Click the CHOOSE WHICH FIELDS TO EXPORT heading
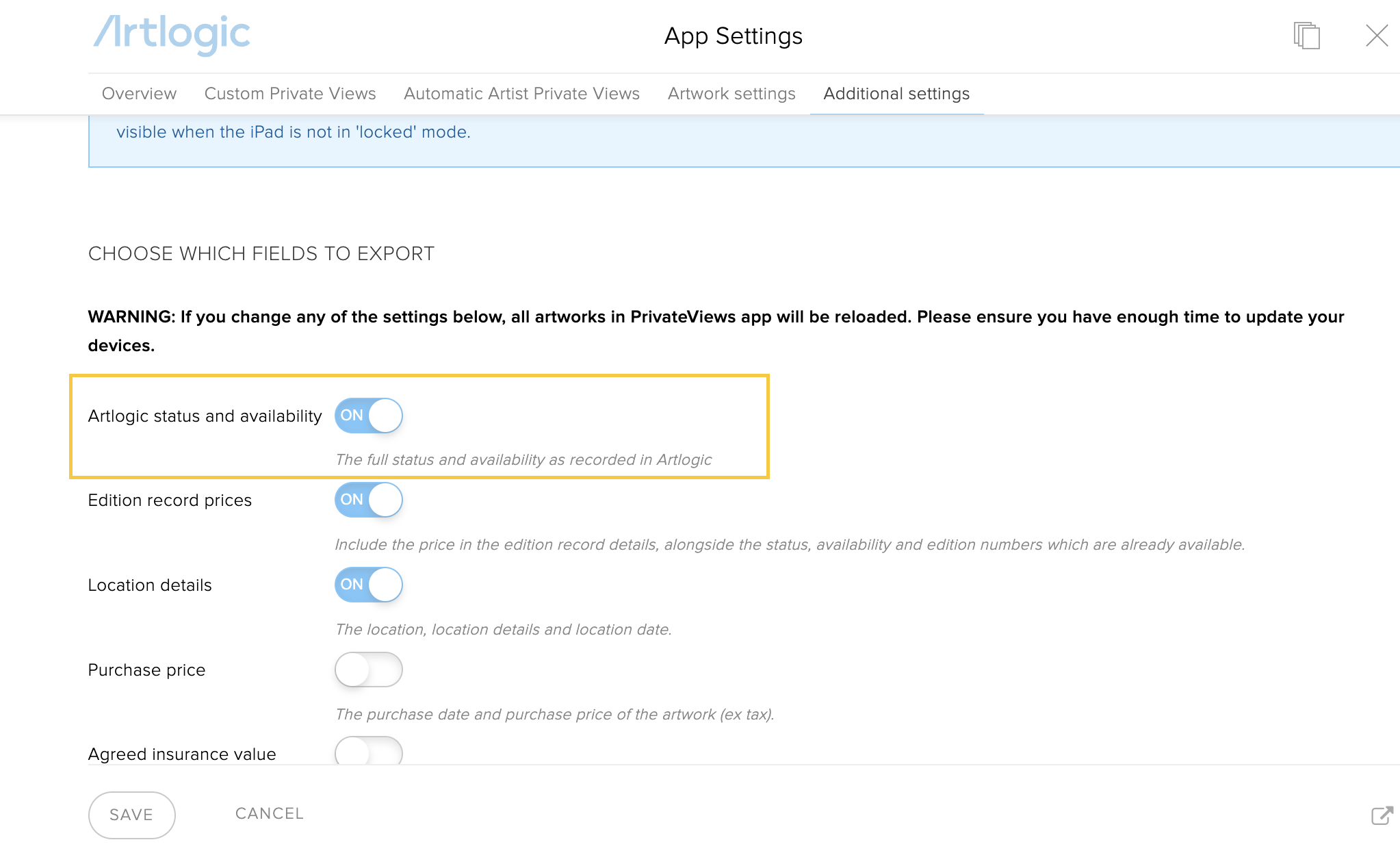Viewport: 1400px width, 853px height. (261, 254)
